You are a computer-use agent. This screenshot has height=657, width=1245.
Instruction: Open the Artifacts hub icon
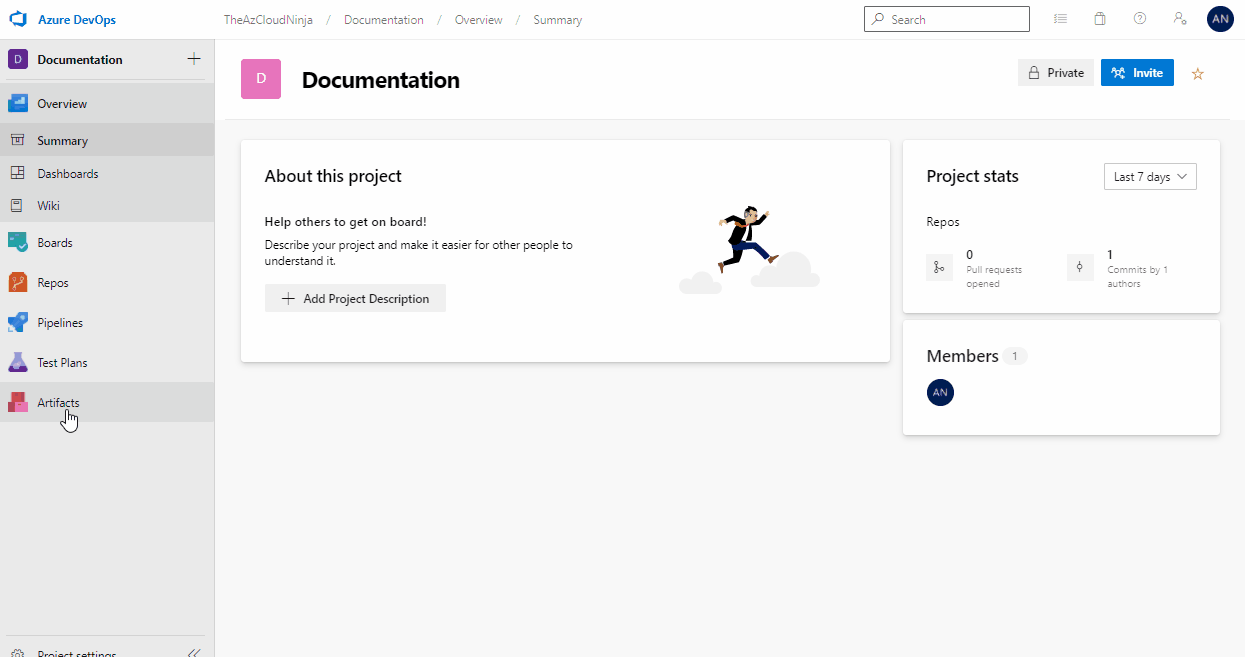click(x=18, y=402)
